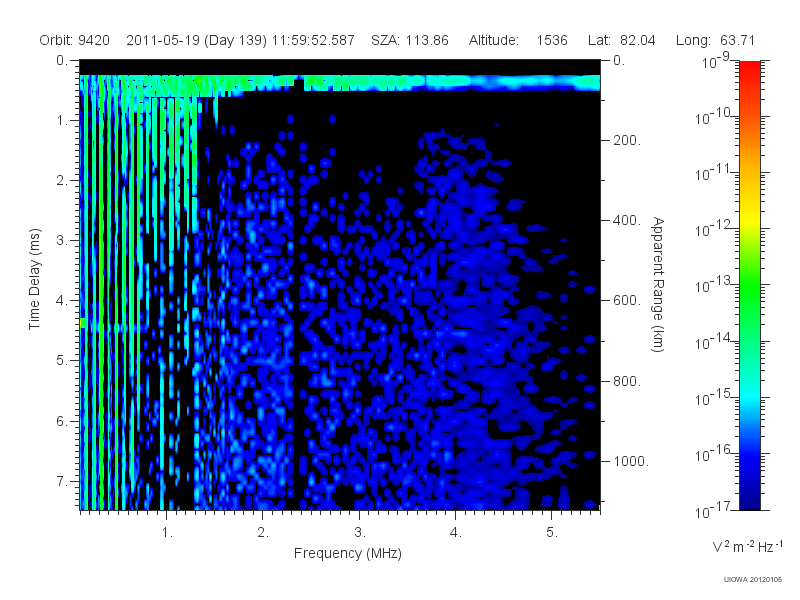The width and height of the screenshot is (800, 600).
Task: Click the 'Orbit: 9420' header text
Action: point(74,40)
